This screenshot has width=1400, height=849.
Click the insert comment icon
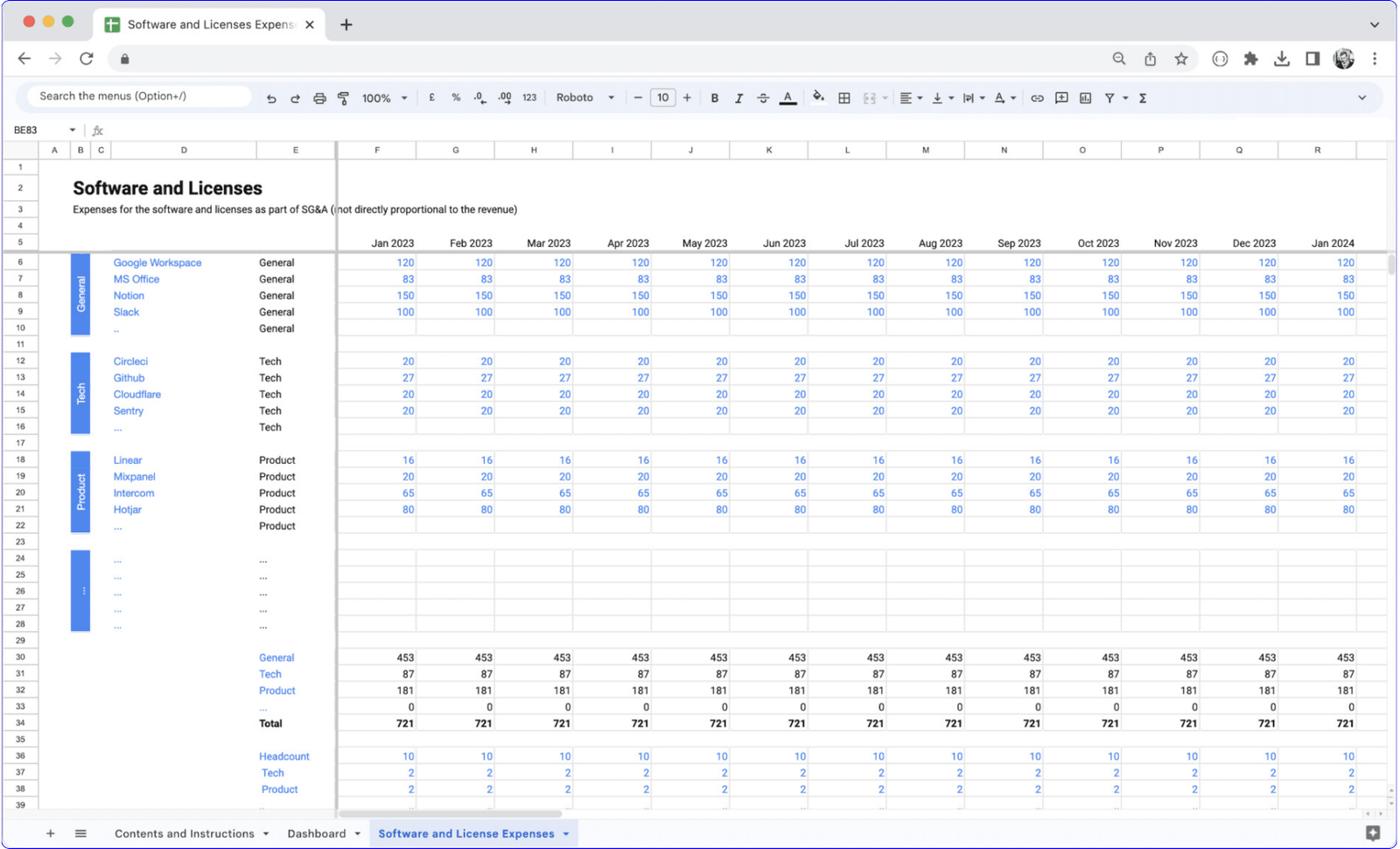[x=1061, y=98]
